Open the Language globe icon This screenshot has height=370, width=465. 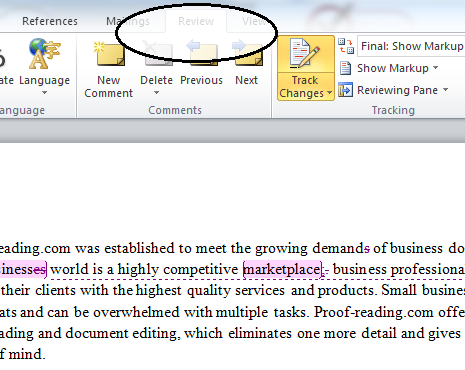point(44,53)
